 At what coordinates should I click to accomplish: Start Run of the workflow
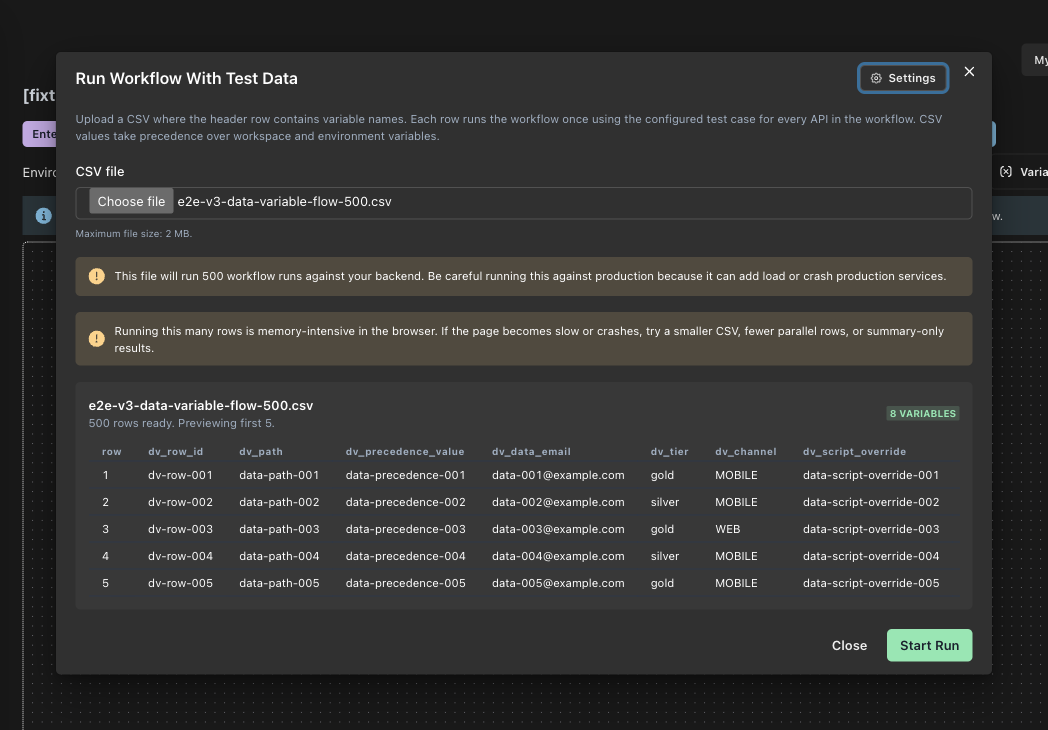click(929, 645)
